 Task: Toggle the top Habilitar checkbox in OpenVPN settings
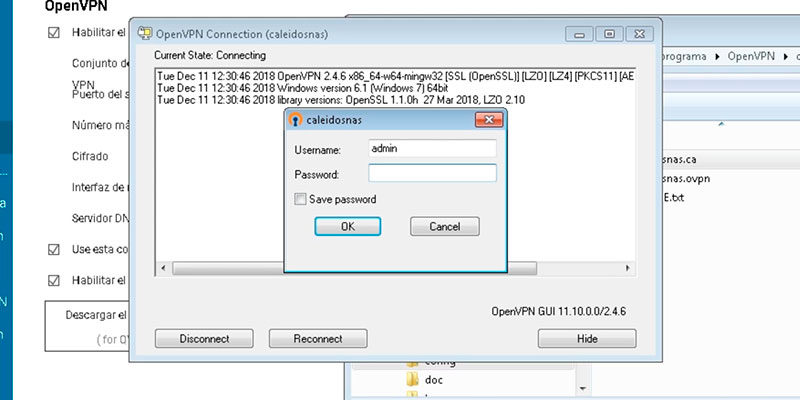click(x=54, y=33)
